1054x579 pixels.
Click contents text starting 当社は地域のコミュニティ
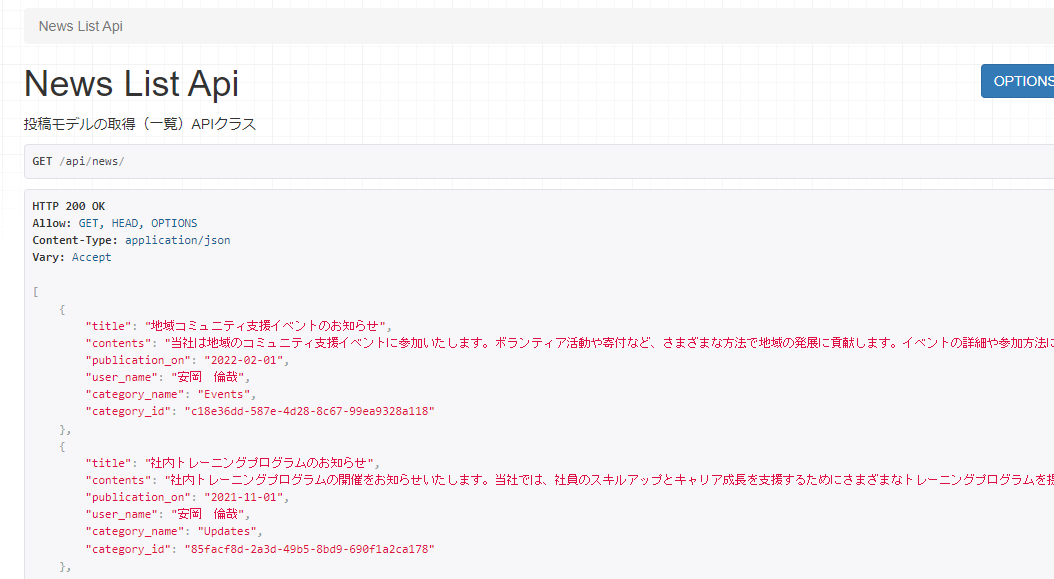609,343
